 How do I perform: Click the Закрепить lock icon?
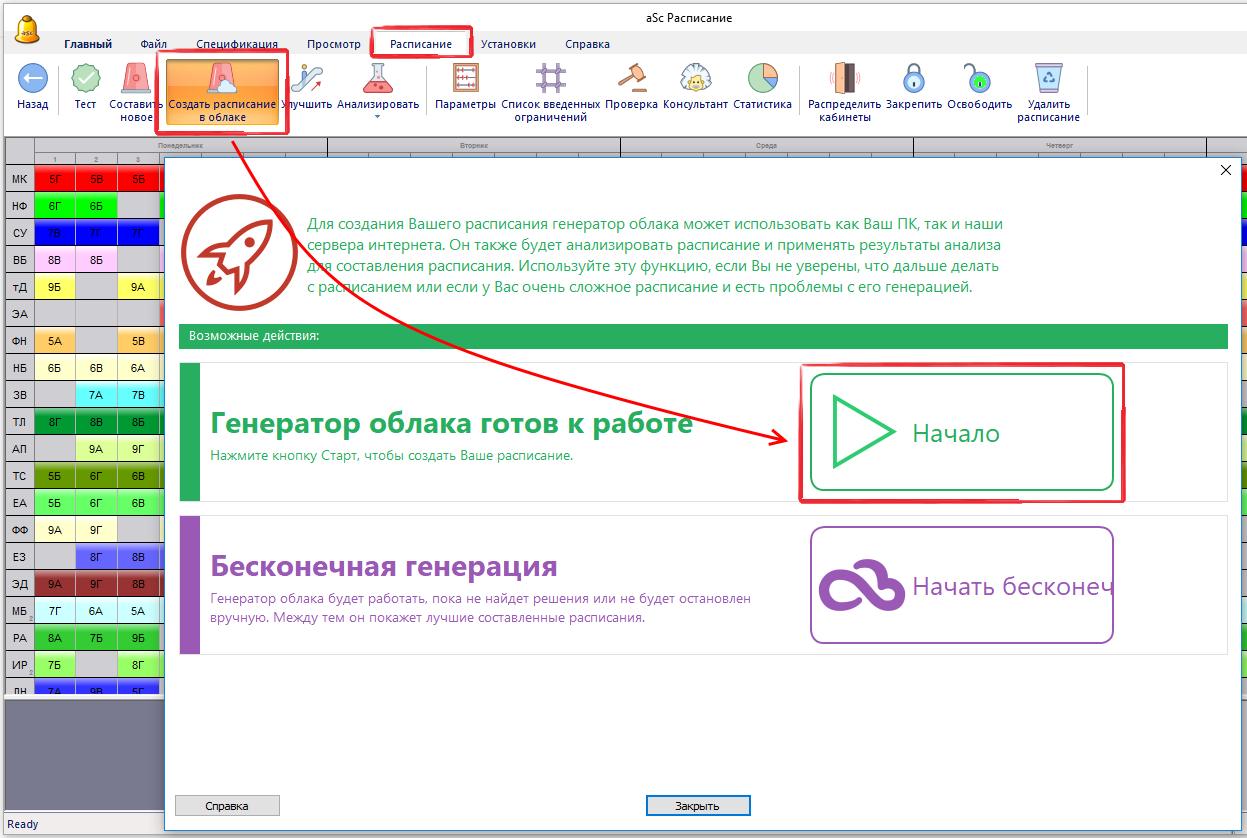coord(913,80)
